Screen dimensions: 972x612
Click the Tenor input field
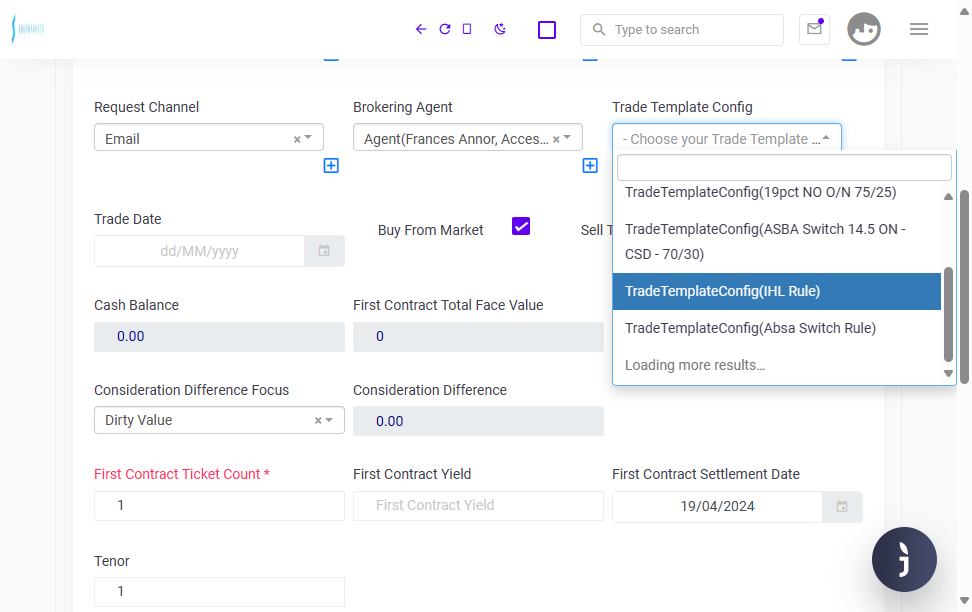219,592
